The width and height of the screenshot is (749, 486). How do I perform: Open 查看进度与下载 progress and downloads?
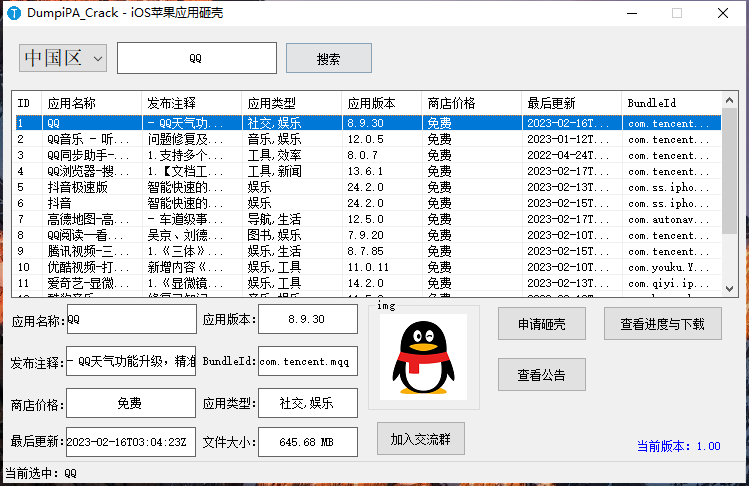pos(663,324)
